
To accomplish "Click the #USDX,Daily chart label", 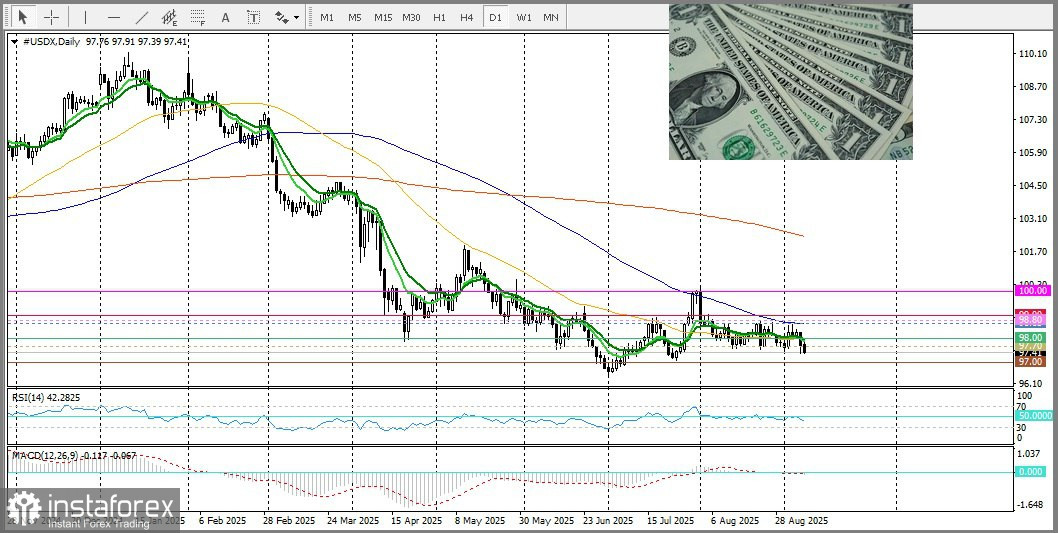I will point(51,42).
